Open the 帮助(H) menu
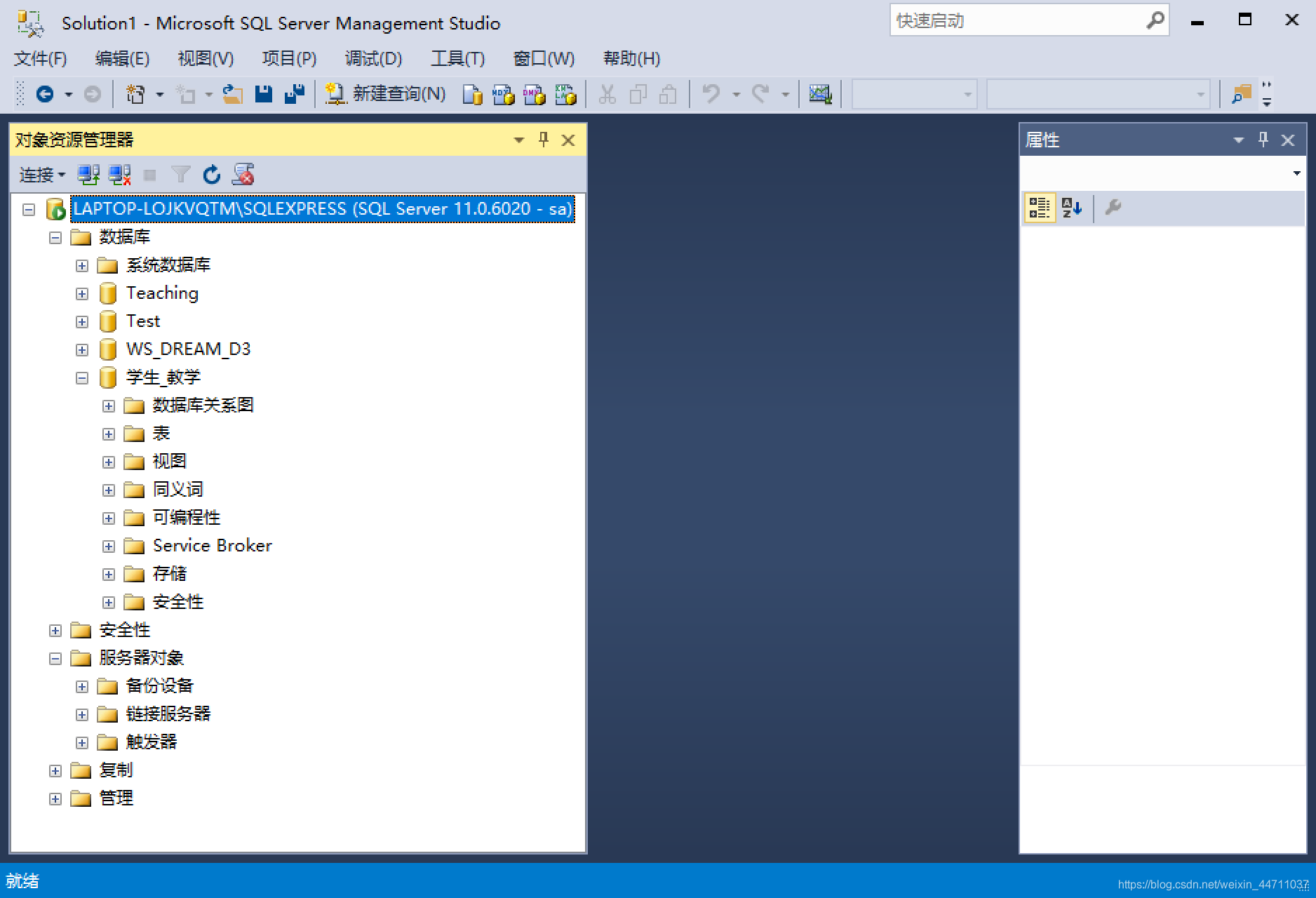This screenshot has width=1316, height=898. pyautogui.click(x=632, y=58)
